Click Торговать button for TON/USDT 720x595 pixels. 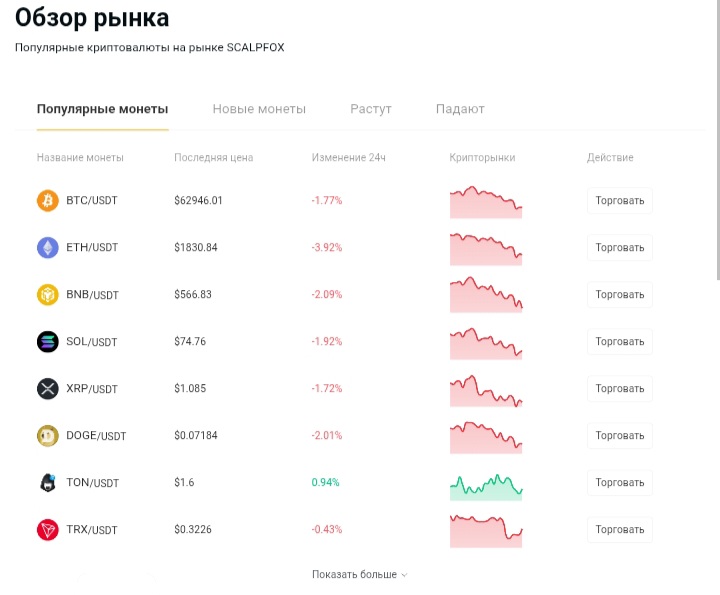(x=620, y=483)
